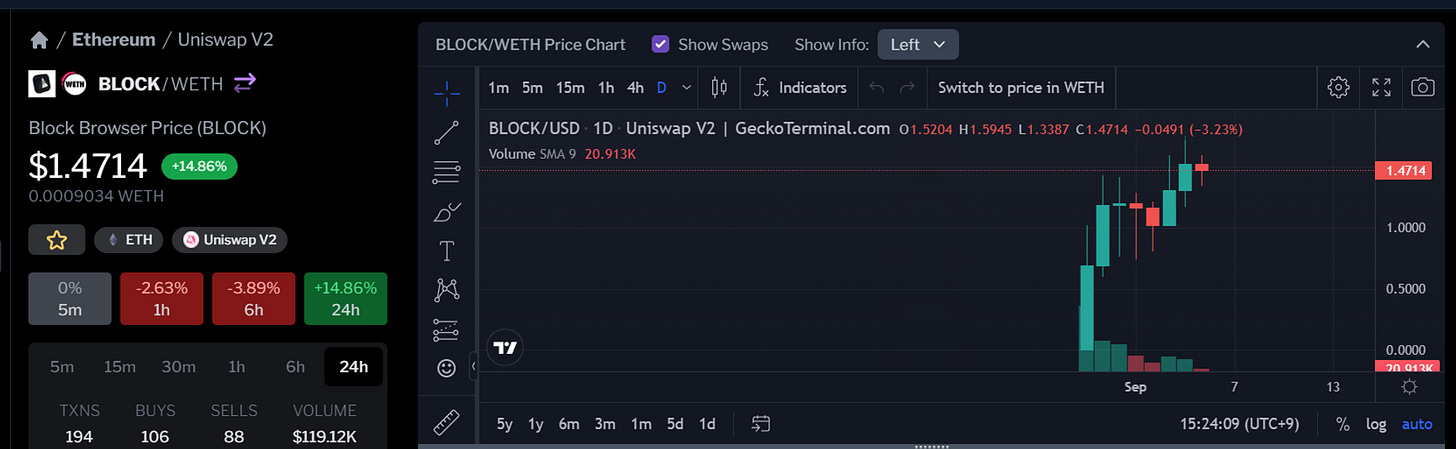Open the Ethereum breadcrumb link
This screenshot has width=1456, height=449.
click(113, 40)
